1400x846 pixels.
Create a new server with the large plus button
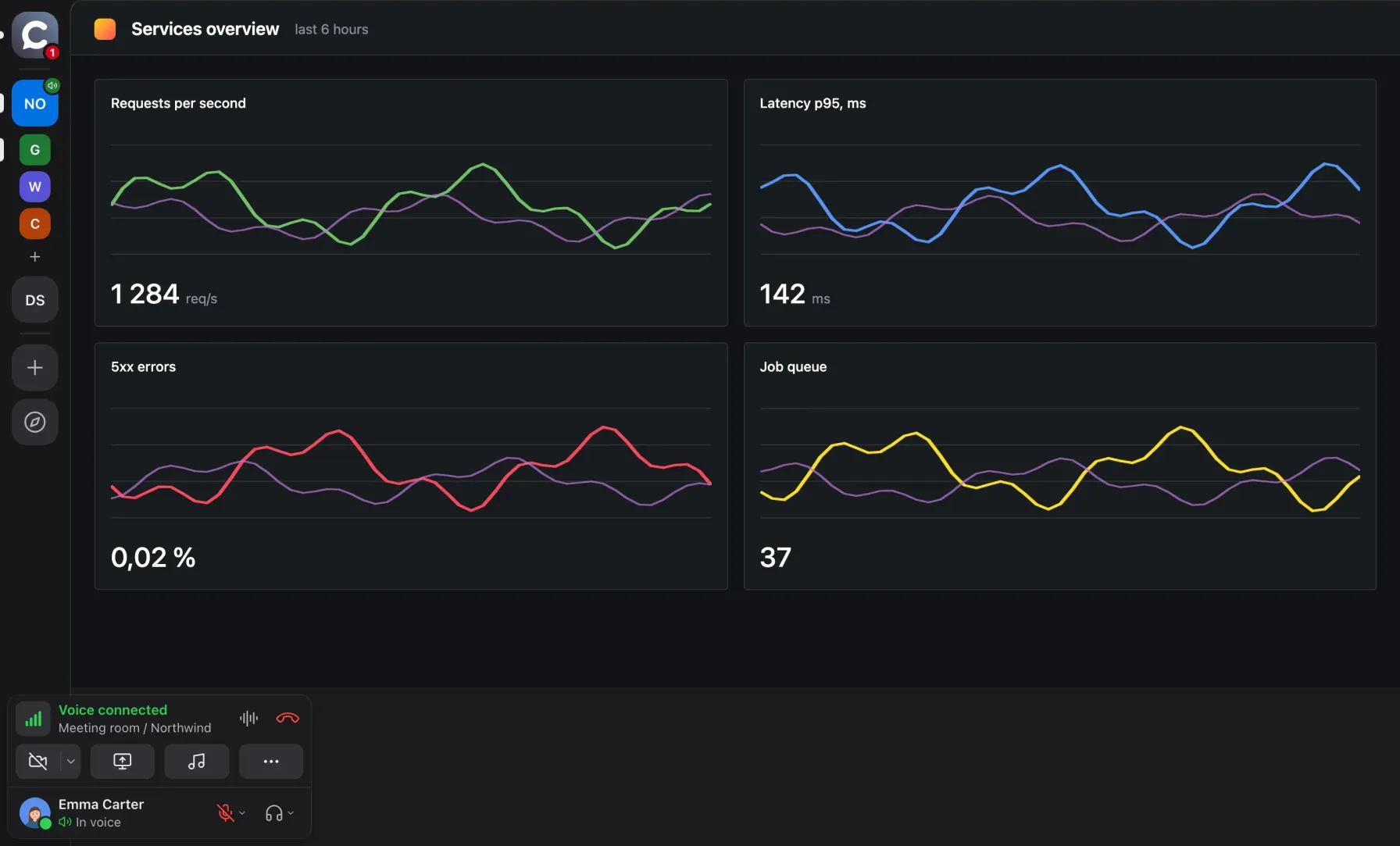click(35, 368)
